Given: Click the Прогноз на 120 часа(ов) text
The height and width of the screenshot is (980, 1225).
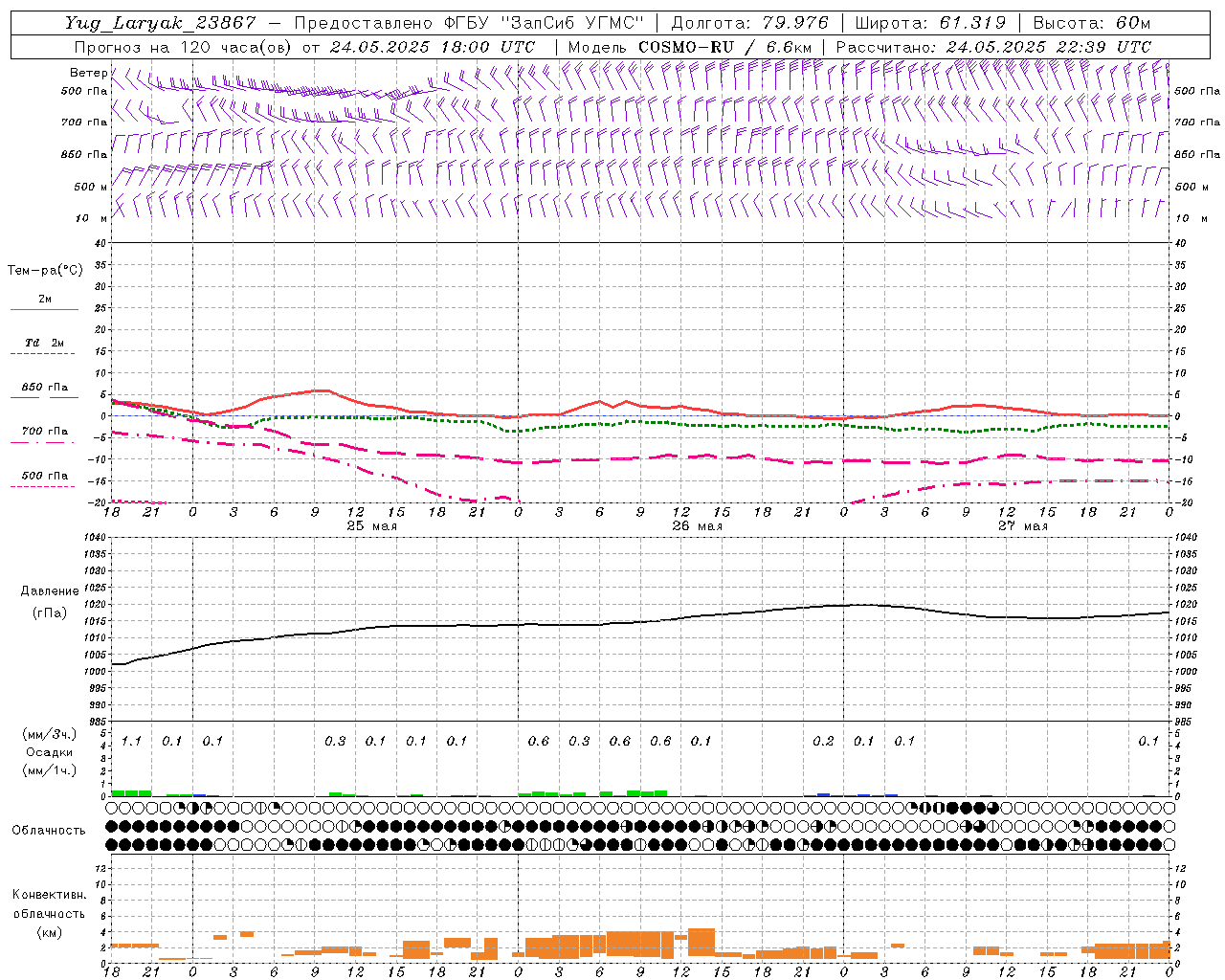Looking at the screenshot, I should coord(184,47).
